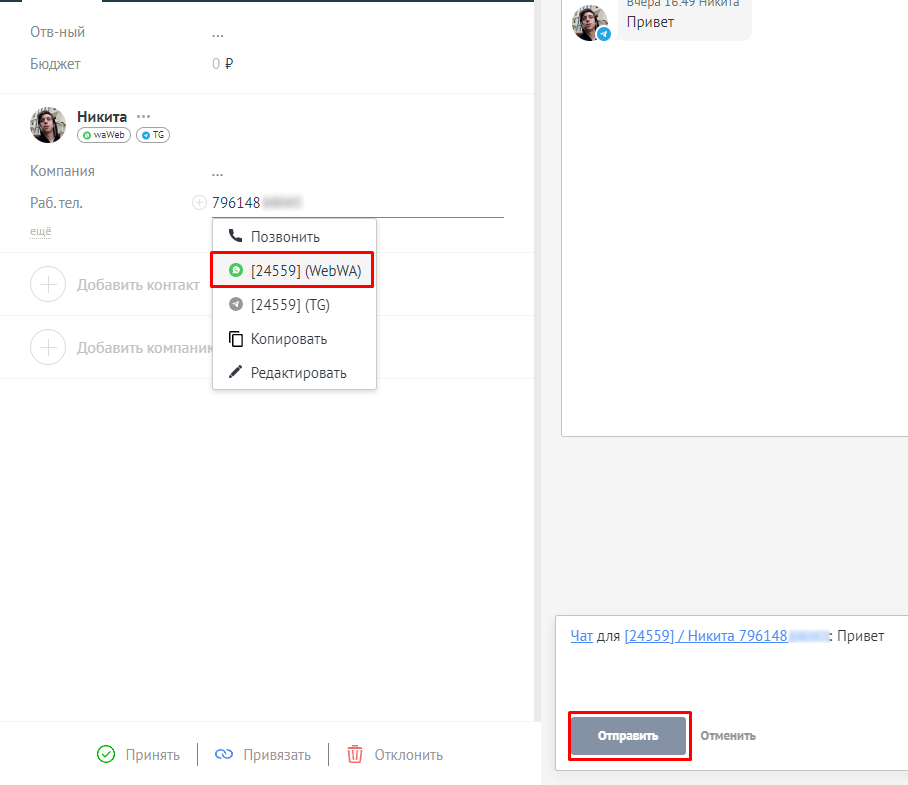Expand more fields via ещё link

[40, 232]
